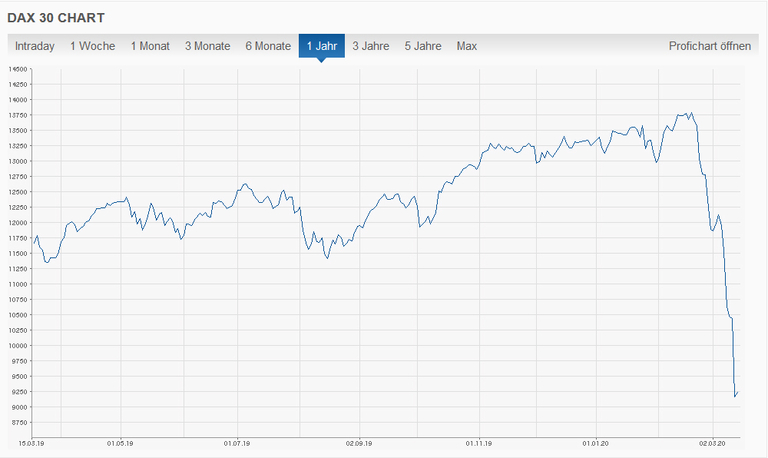This screenshot has width=768, height=458.
Task: Show the 1 Monat chart view
Action: coord(151,46)
